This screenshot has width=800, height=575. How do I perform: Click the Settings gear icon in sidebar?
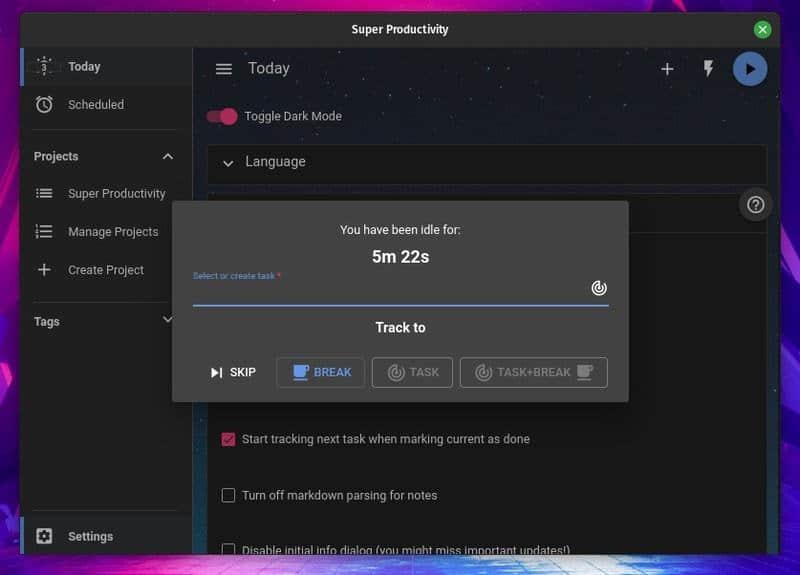[44, 536]
